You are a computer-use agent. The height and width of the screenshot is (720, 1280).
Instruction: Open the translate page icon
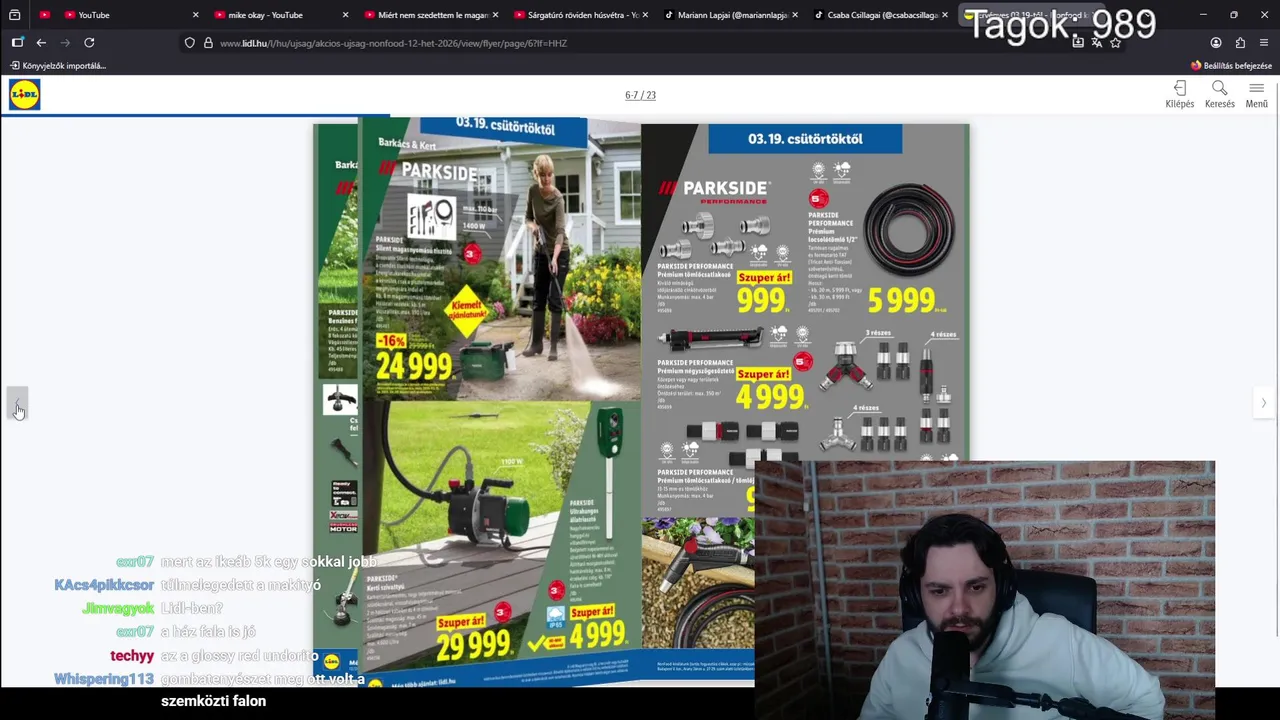[1097, 43]
